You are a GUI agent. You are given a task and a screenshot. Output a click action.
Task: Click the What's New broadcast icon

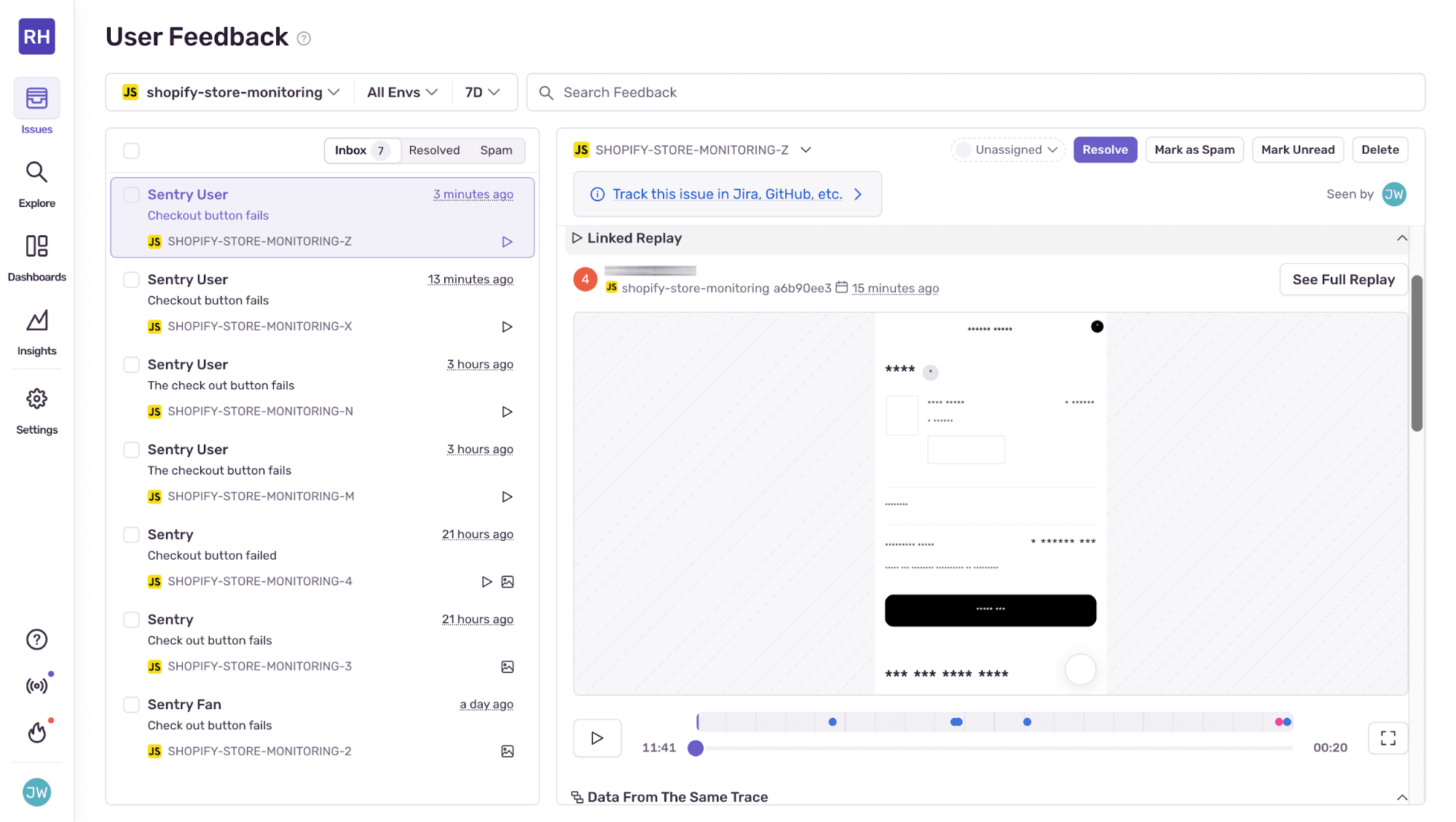coord(36,684)
